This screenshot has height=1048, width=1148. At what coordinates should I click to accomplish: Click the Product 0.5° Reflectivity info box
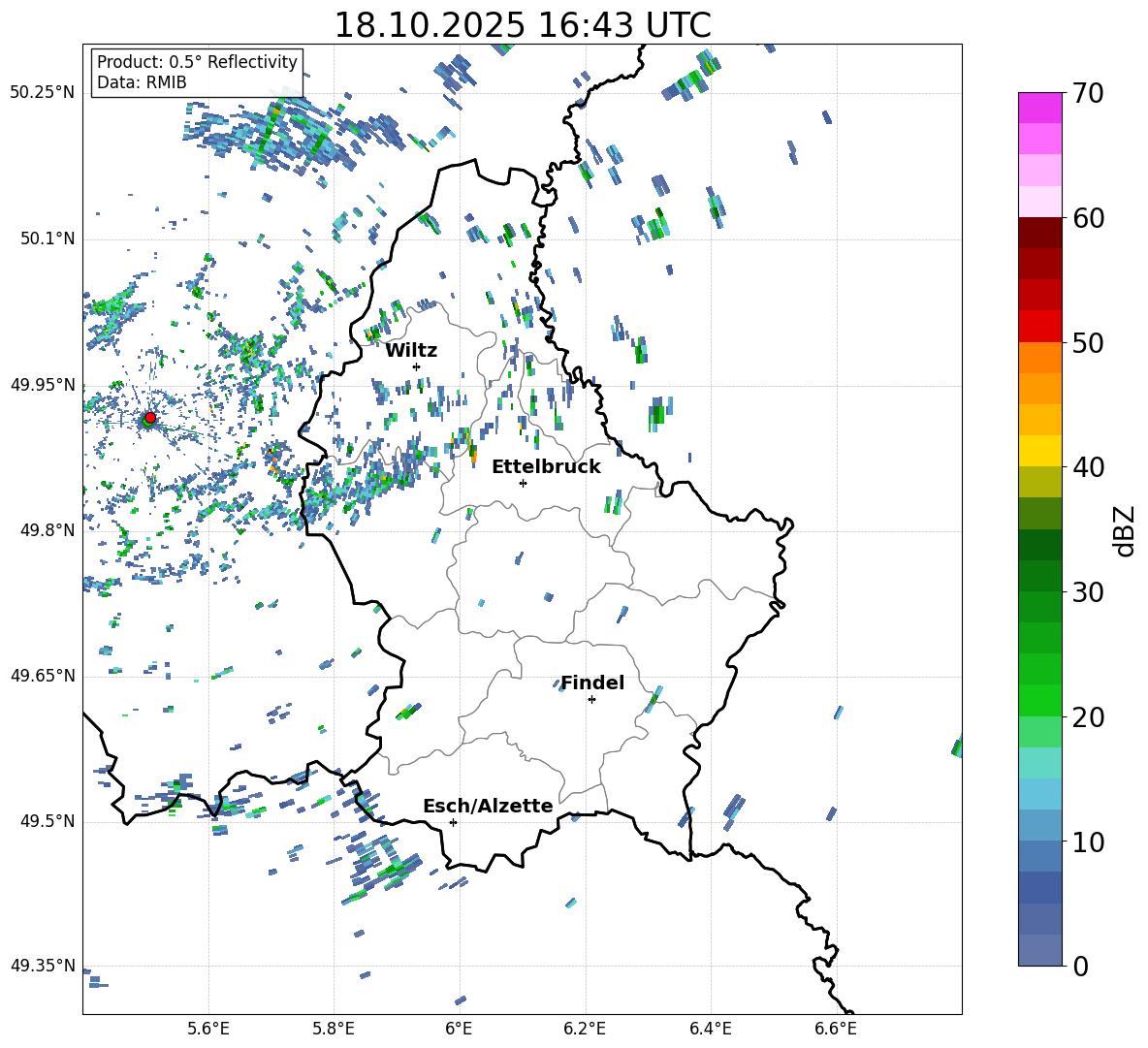[x=197, y=73]
